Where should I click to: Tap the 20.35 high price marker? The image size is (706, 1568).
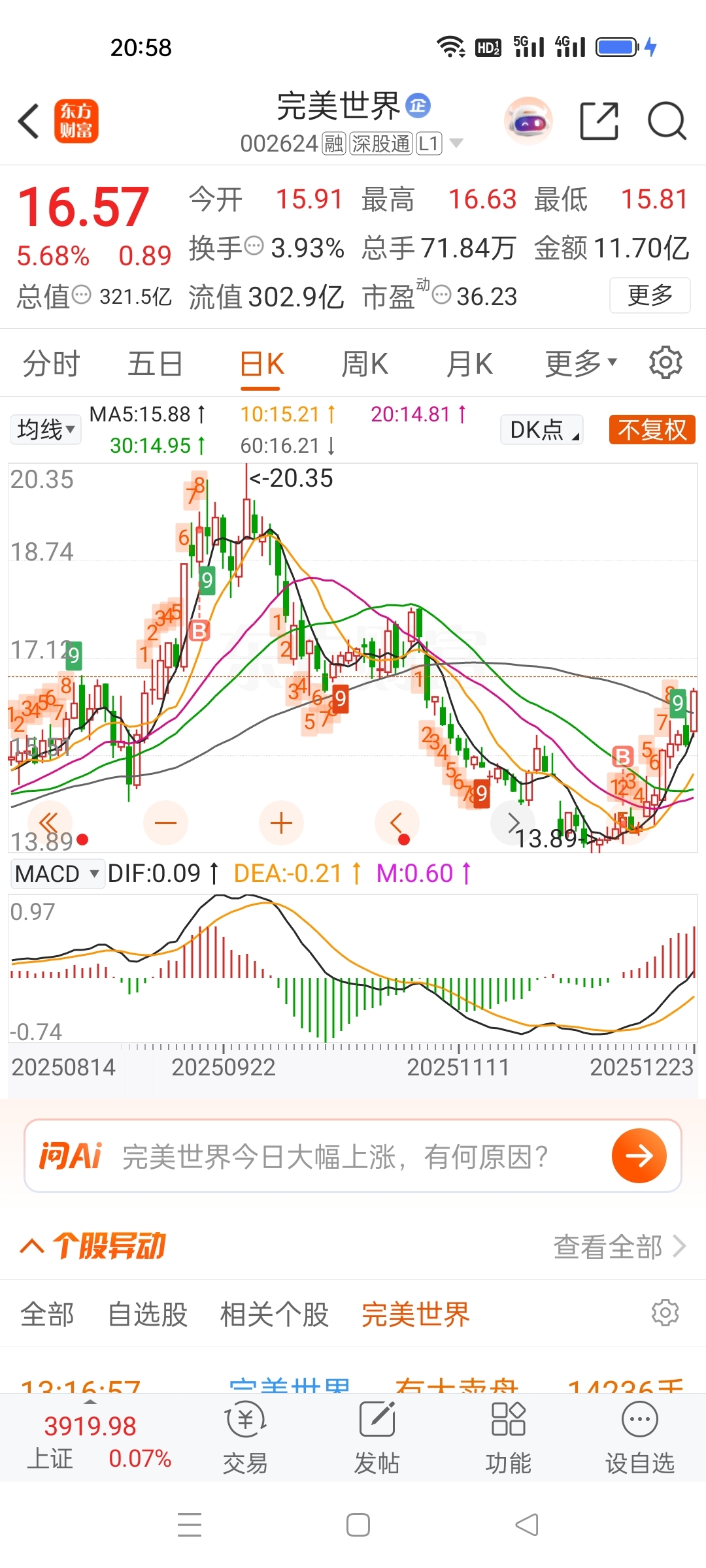(x=292, y=478)
